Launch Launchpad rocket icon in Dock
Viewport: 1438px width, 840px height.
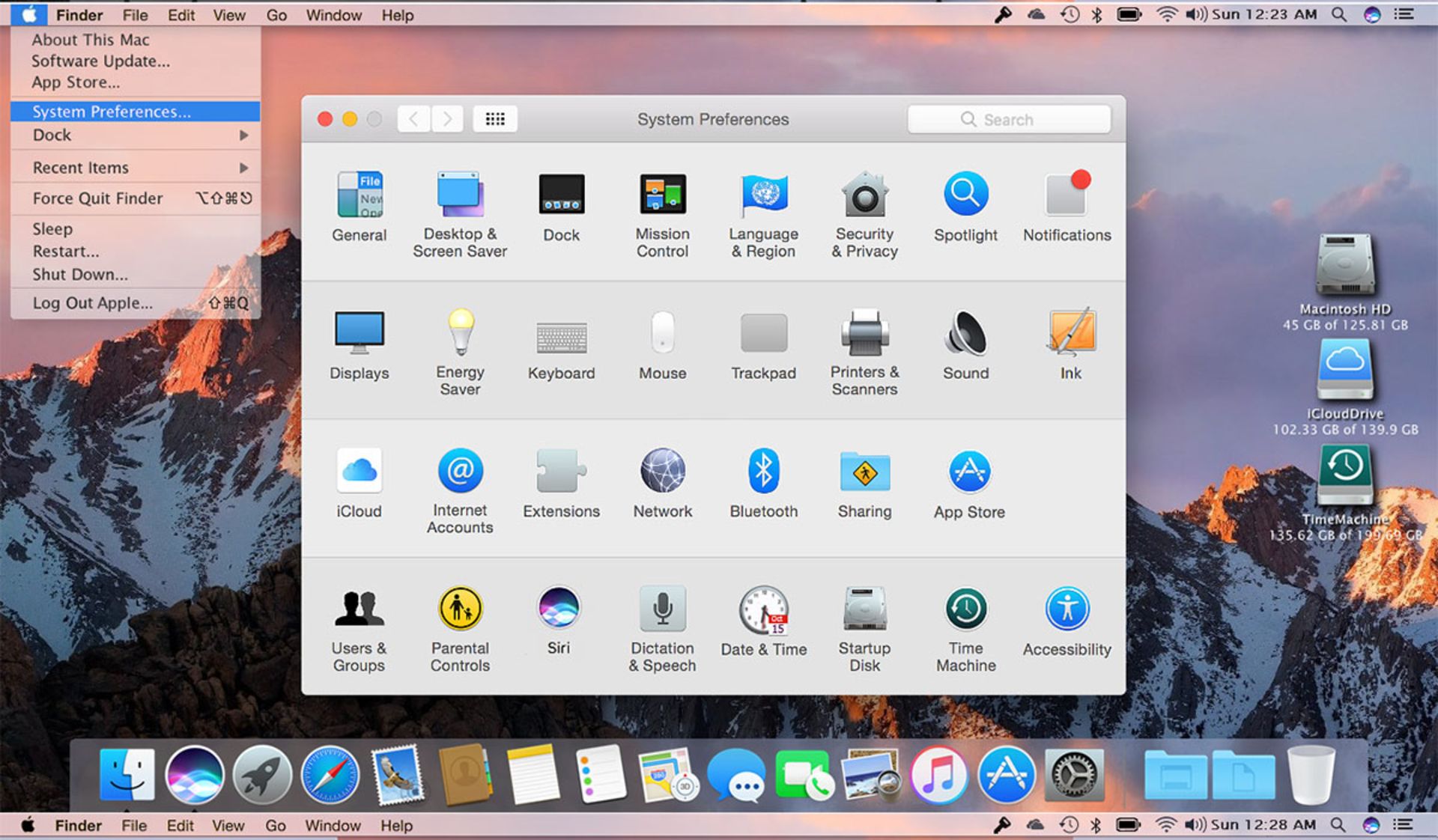(x=261, y=775)
